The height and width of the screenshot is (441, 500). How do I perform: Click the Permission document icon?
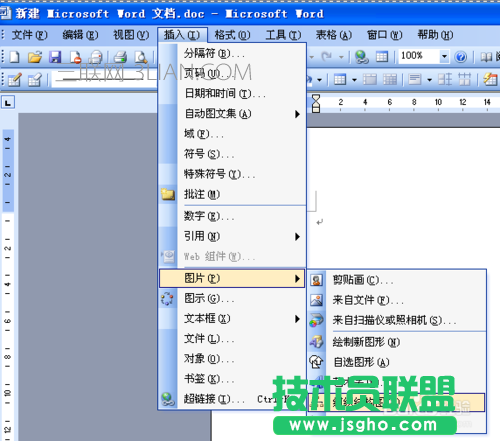click(76, 57)
